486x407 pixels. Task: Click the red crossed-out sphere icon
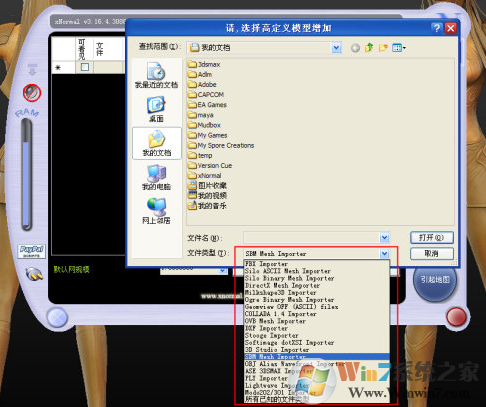32,93
